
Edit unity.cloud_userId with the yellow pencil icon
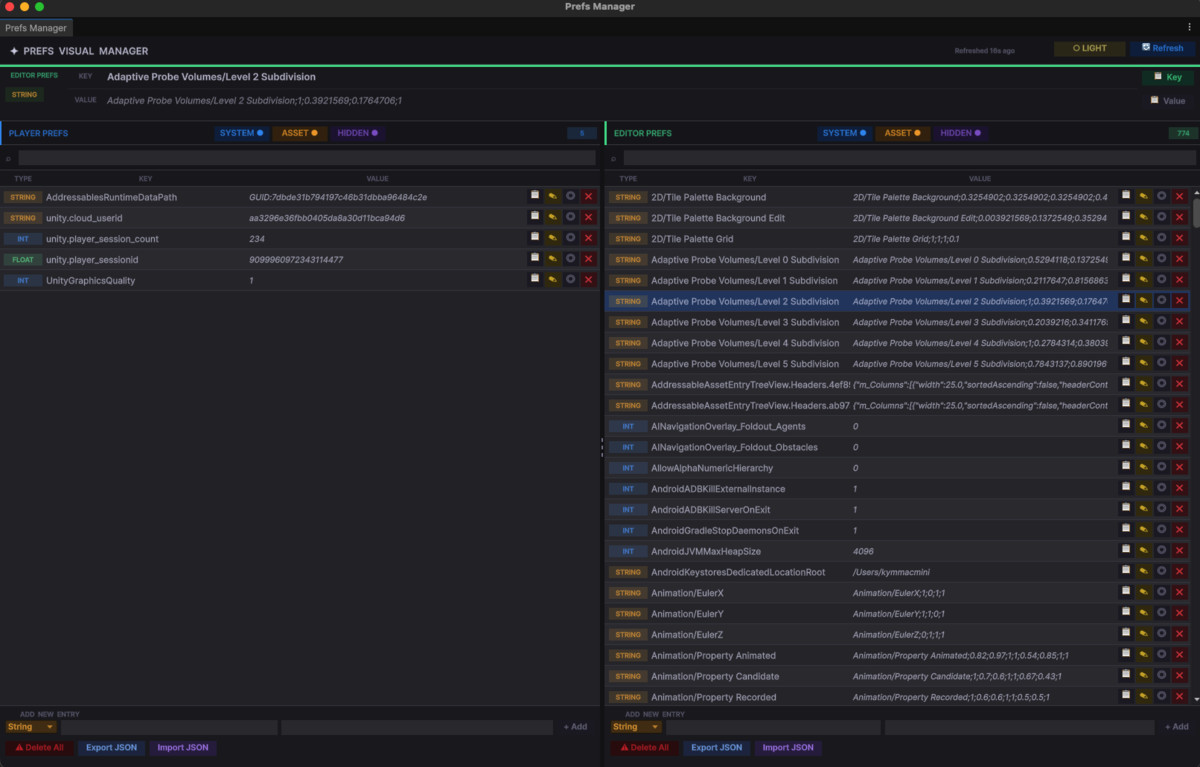pyautogui.click(x=553, y=217)
